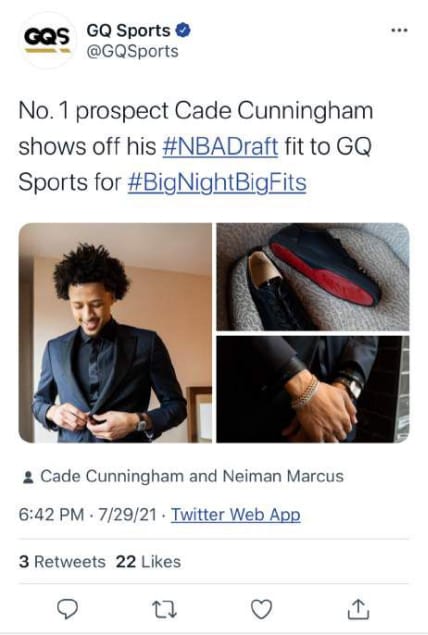The width and height of the screenshot is (428, 635).
Task: Open the Twitter Web App source link
Action: [x=236, y=515]
